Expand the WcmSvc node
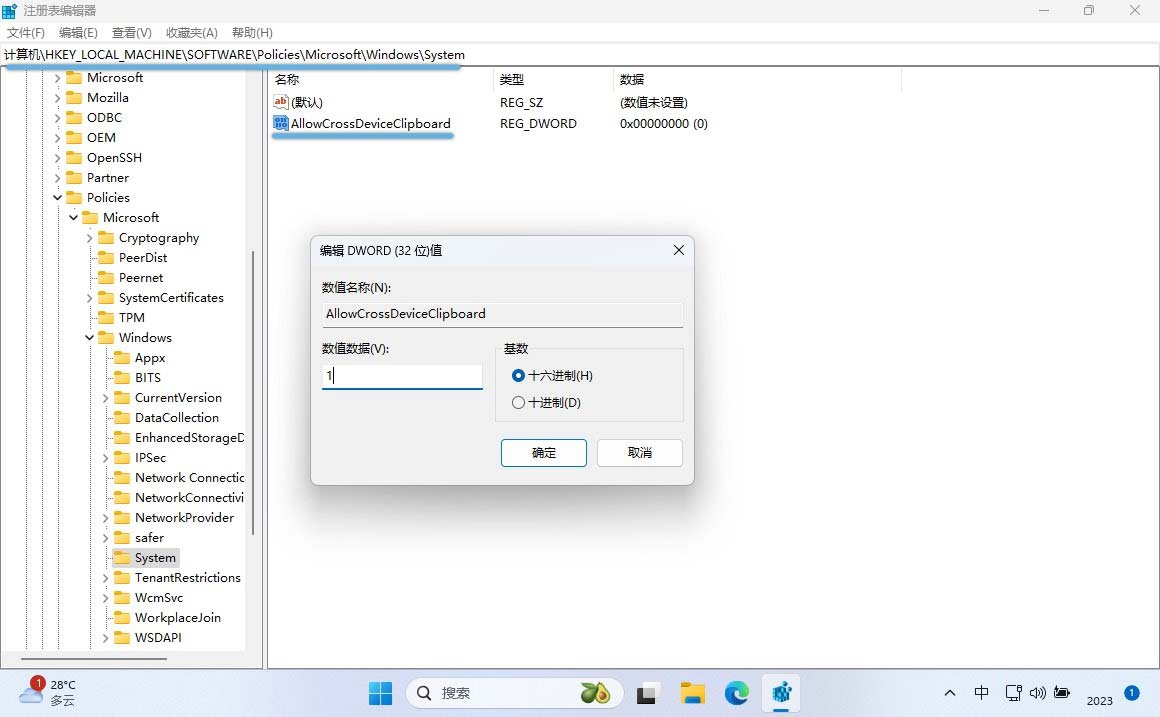This screenshot has width=1160, height=717. pos(105,598)
